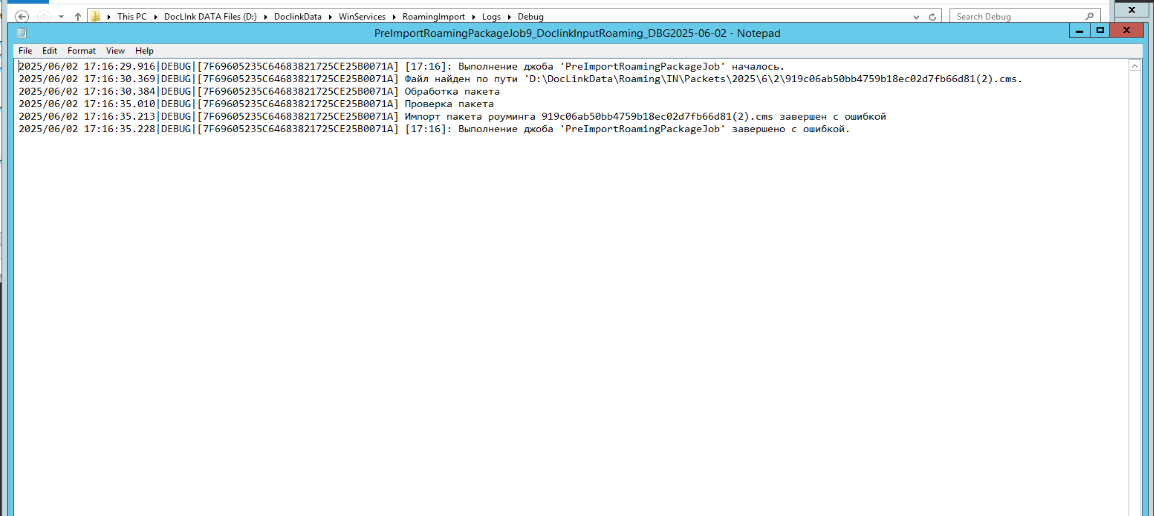Click the magnifier icon in Search Debug box
This screenshot has width=1154, height=516.
1090,16
